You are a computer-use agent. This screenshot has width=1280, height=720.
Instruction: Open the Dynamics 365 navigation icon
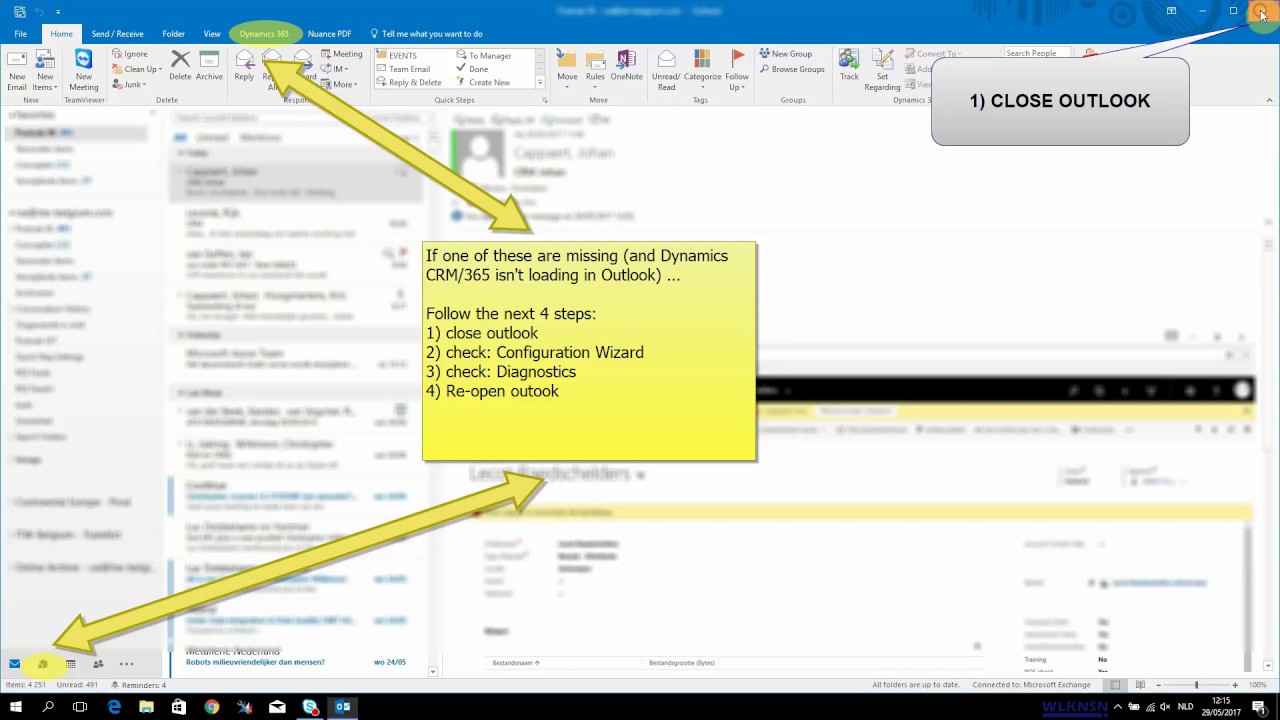point(42,664)
